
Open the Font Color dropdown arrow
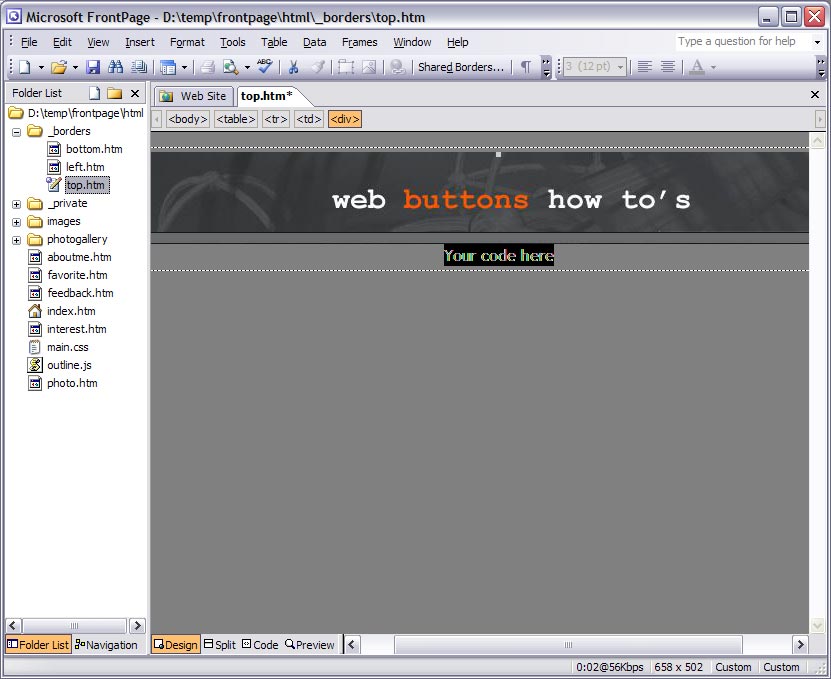pyautogui.click(x=713, y=67)
